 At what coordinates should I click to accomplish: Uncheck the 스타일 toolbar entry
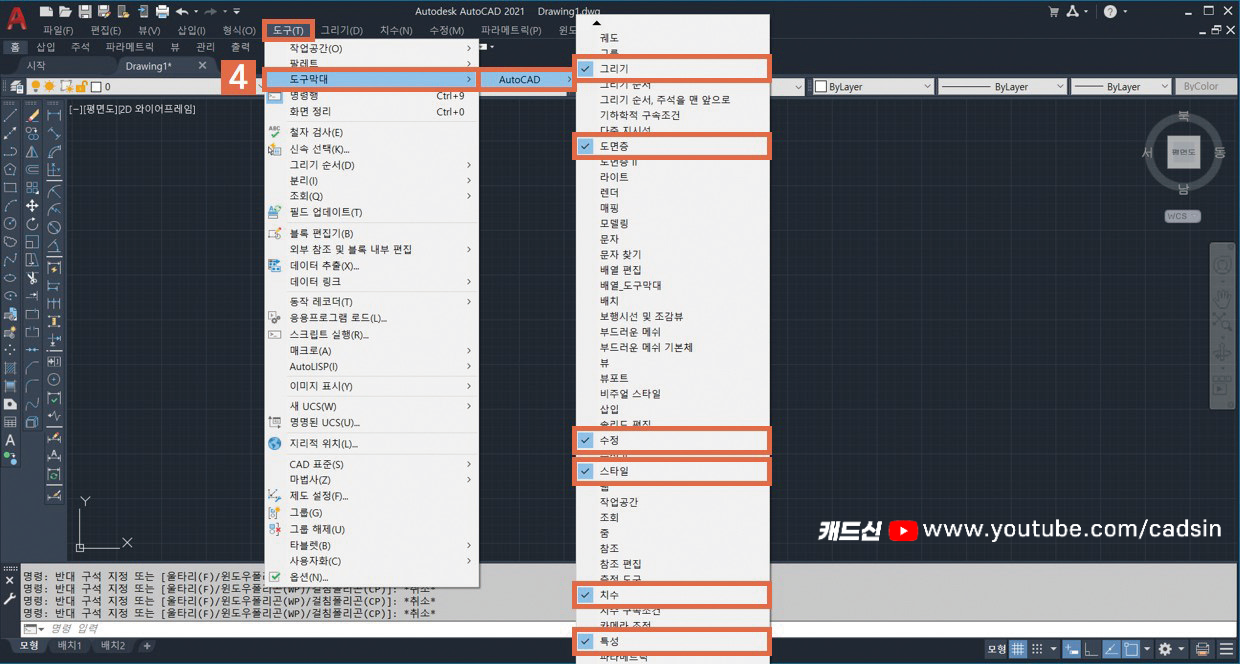pyautogui.click(x=672, y=470)
